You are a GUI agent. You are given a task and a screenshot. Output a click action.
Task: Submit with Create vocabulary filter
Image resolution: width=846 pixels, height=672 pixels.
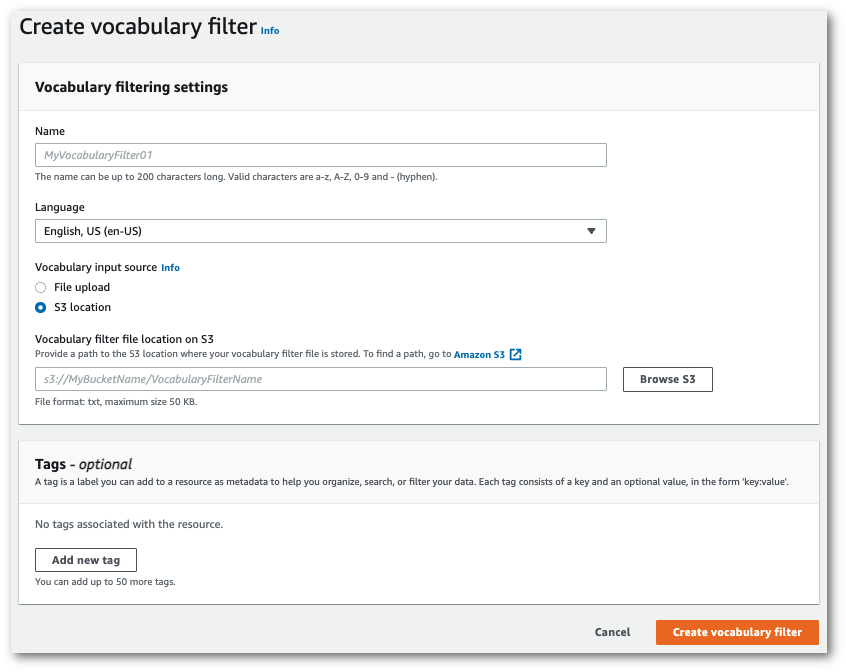tap(737, 632)
